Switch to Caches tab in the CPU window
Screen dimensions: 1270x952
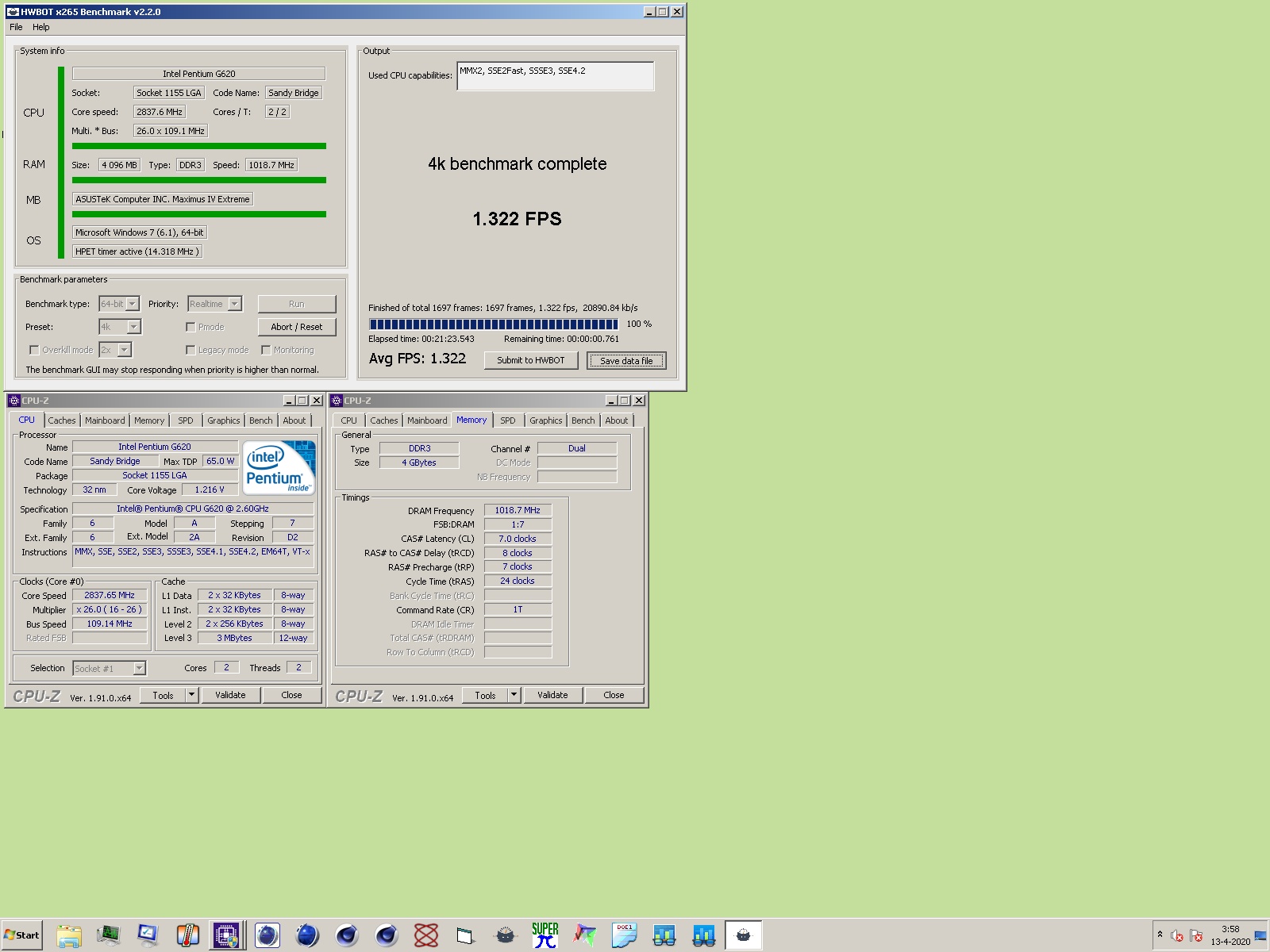(62, 420)
